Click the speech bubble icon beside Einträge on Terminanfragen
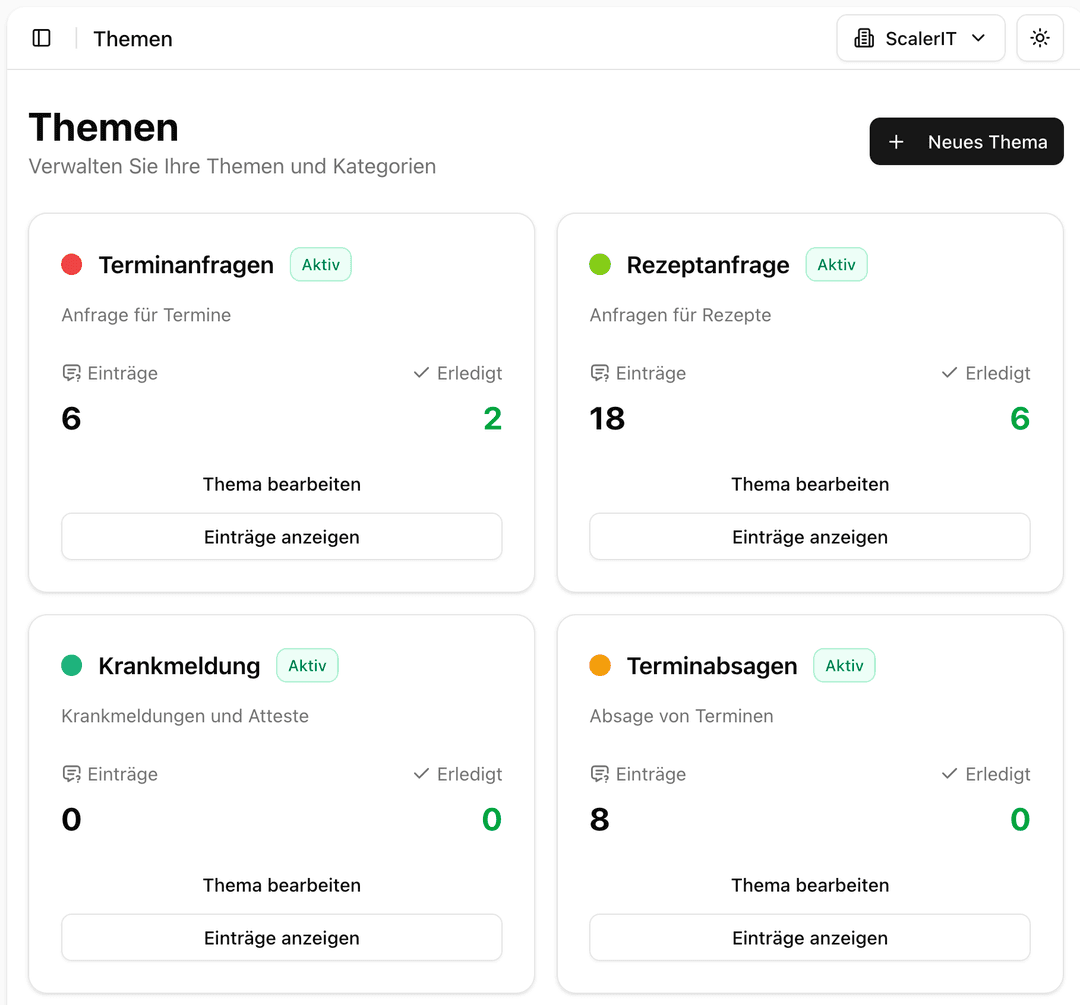Image resolution: width=1080 pixels, height=1005 pixels. click(x=70, y=372)
